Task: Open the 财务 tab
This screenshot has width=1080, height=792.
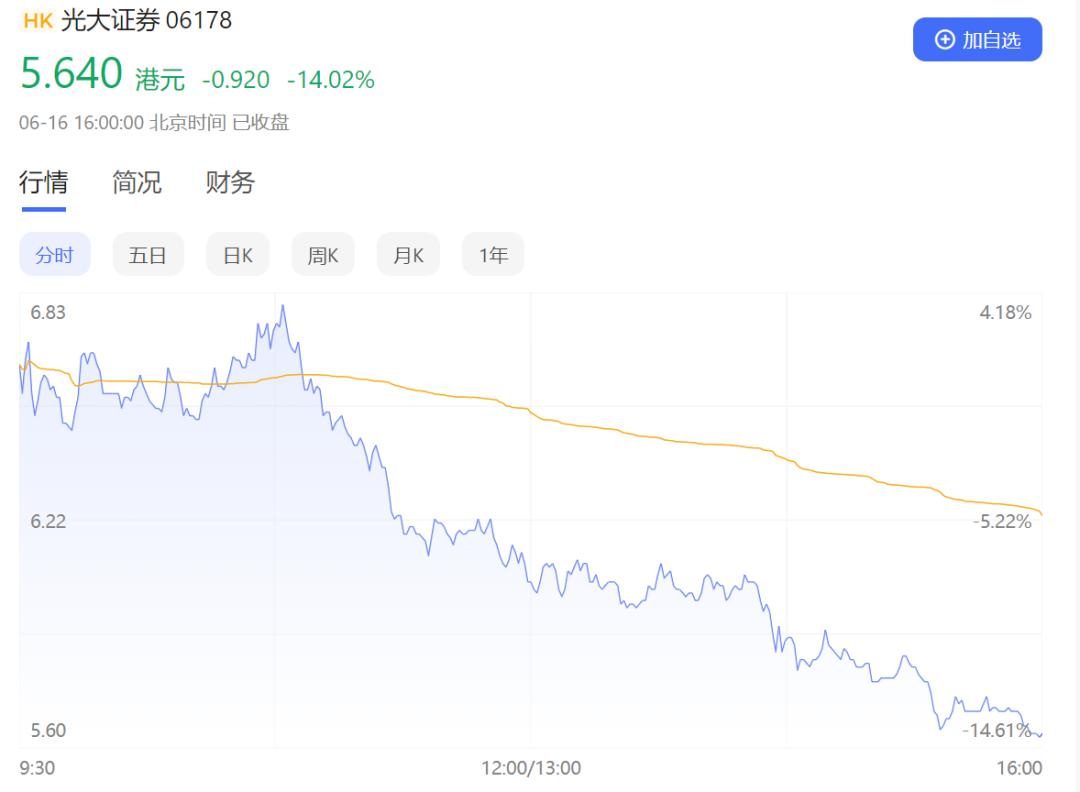Action: point(230,183)
